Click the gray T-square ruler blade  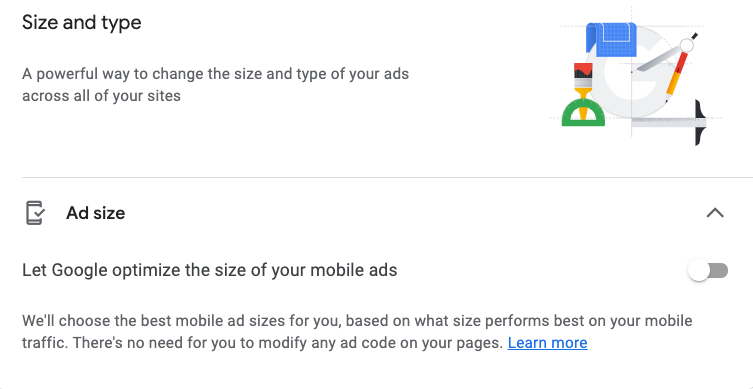[665, 122]
